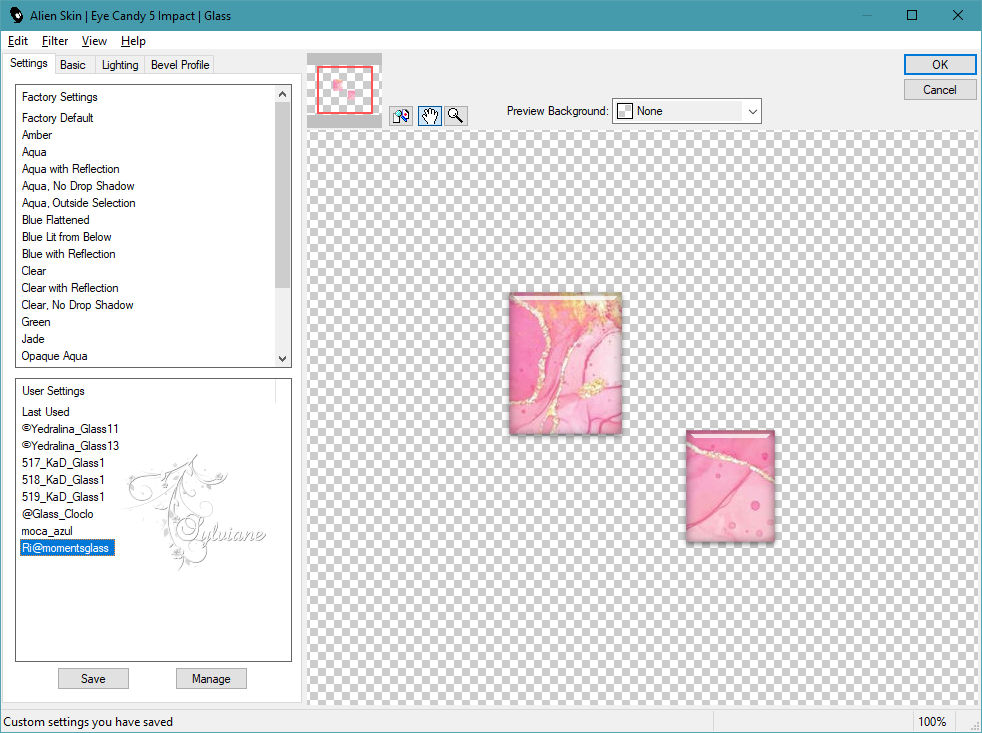
Task: Select the Aqua preset
Action: [34, 152]
